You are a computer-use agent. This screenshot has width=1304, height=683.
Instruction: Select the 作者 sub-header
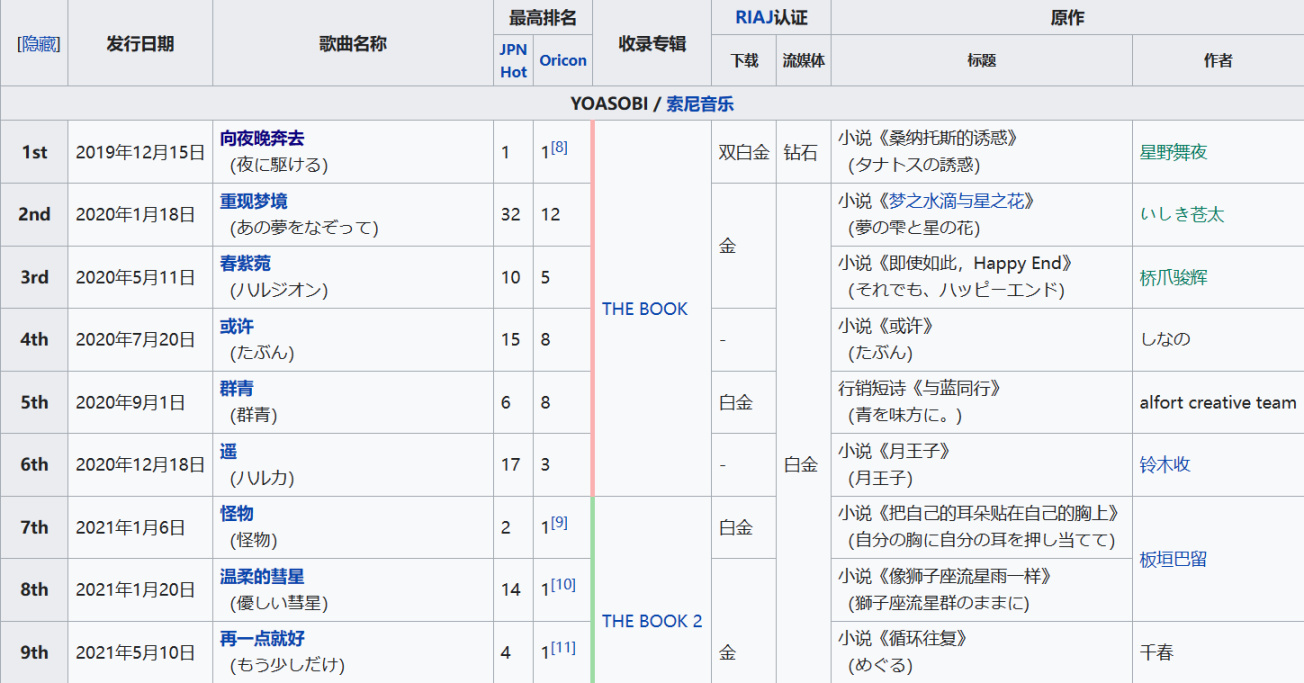(1218, 60)
